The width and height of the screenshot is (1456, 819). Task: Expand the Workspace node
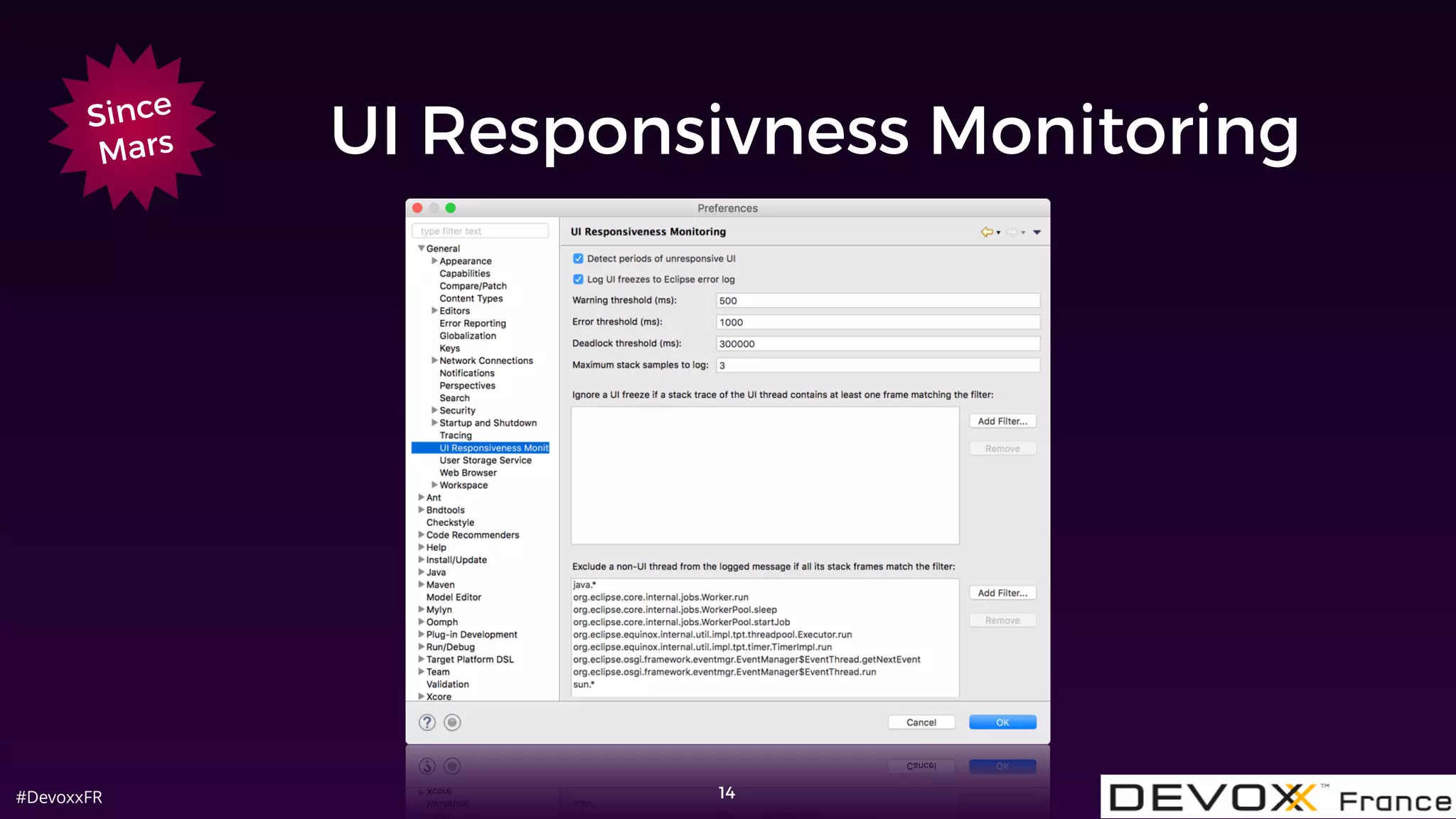[x=434, y=485]
